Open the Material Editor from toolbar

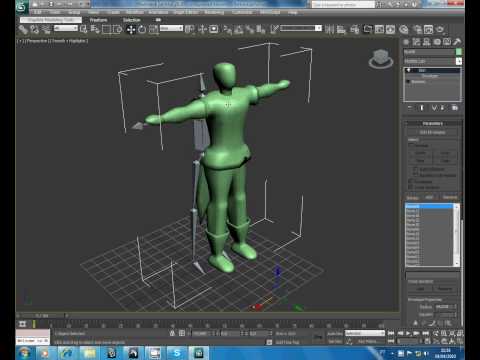tap(403, 30)
